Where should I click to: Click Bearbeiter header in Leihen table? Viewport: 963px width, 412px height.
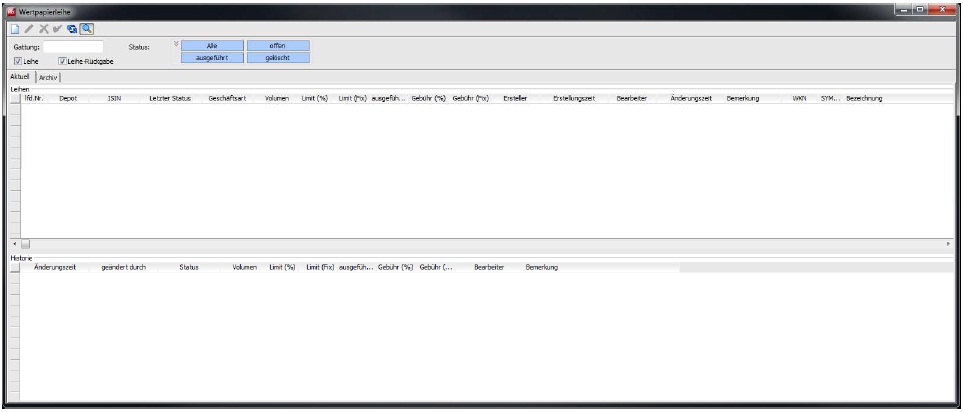tap(632, 98)
